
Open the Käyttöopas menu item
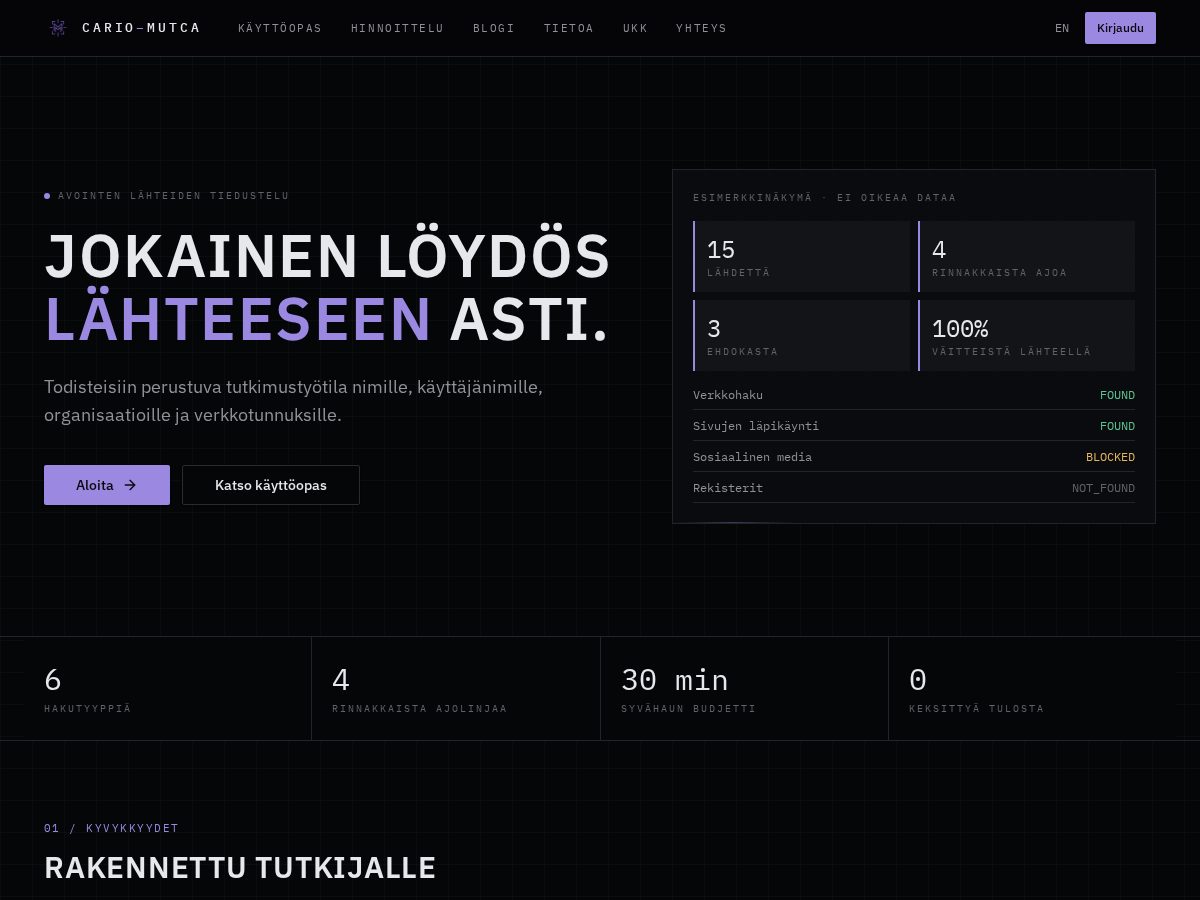point(280,28)
